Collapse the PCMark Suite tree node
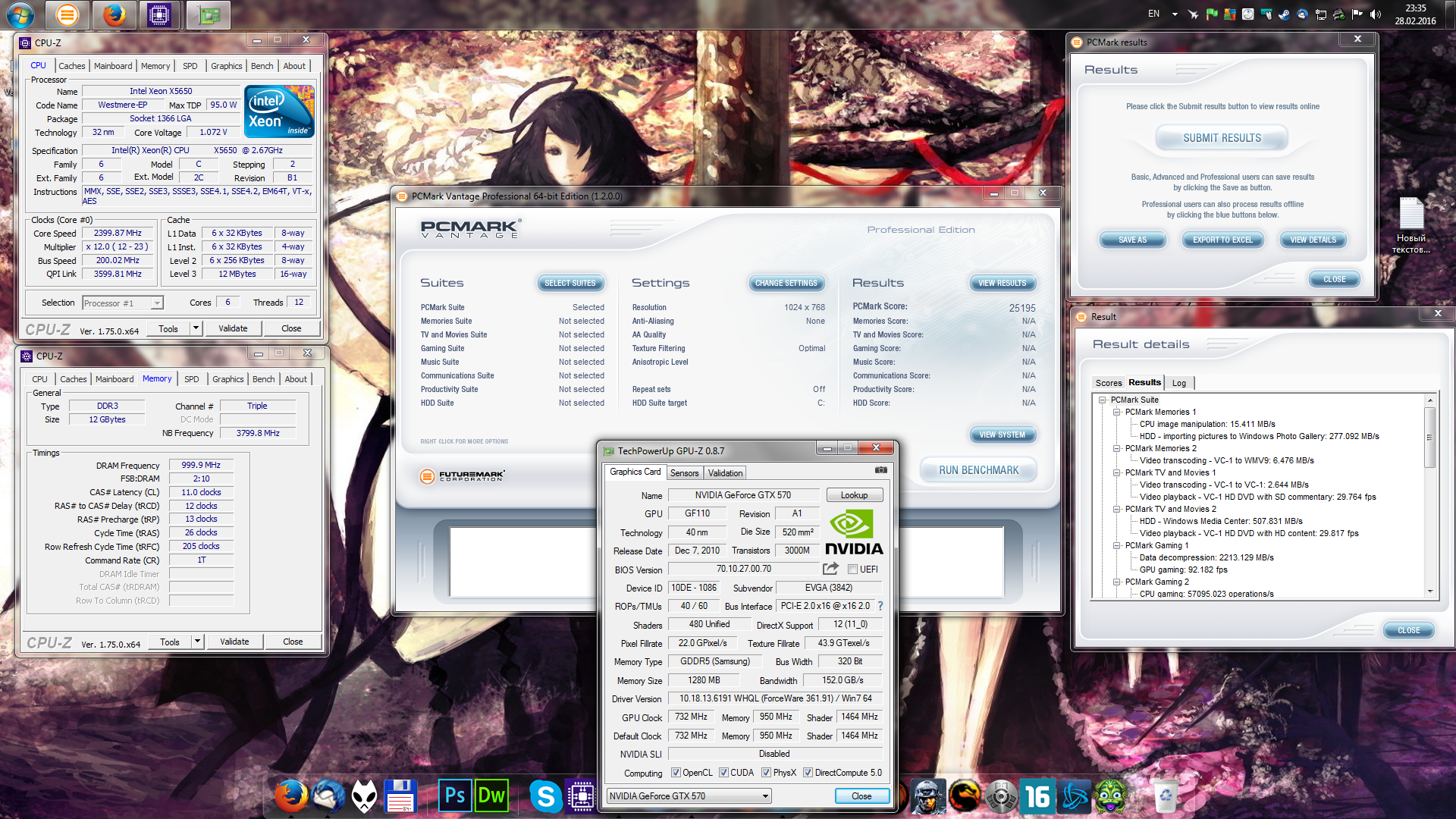The height and width of the screenshot is (819, 1456). pyautogui.click(x=1102, y=400)
